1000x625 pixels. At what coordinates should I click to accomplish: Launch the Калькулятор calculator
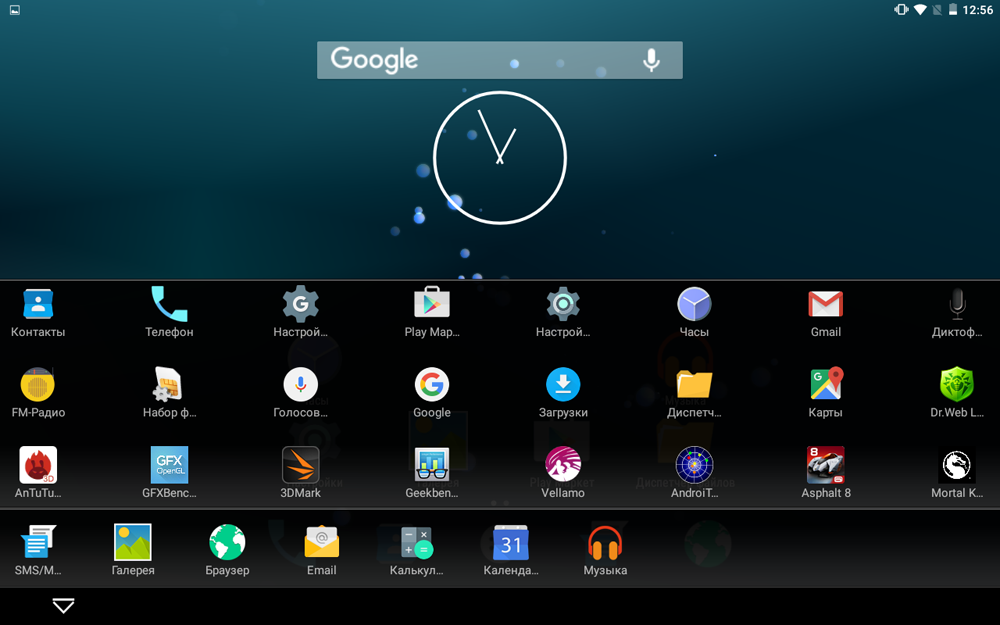(x=416, y=542)
